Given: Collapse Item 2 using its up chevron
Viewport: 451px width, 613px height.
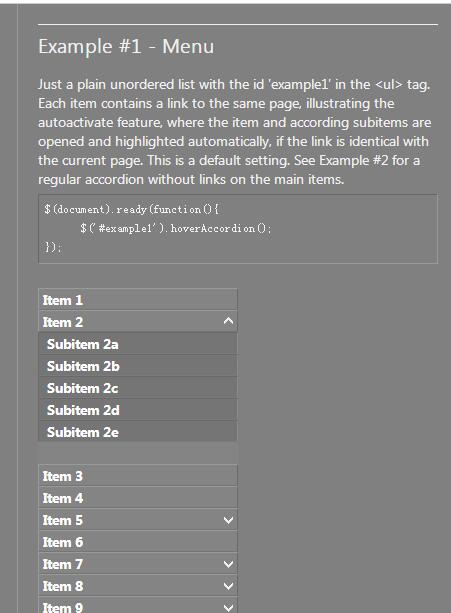Looking at the screenshot, I should click(x=228, y=321).
